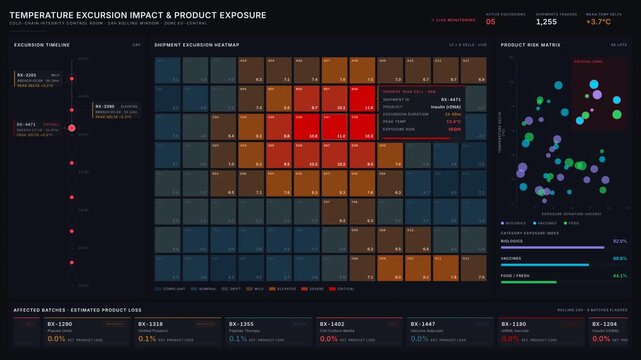Image resolution: width=641 pixels, height=360 pixels.
Task: Click the Active Excursions count 05
Action: point(491,22)
